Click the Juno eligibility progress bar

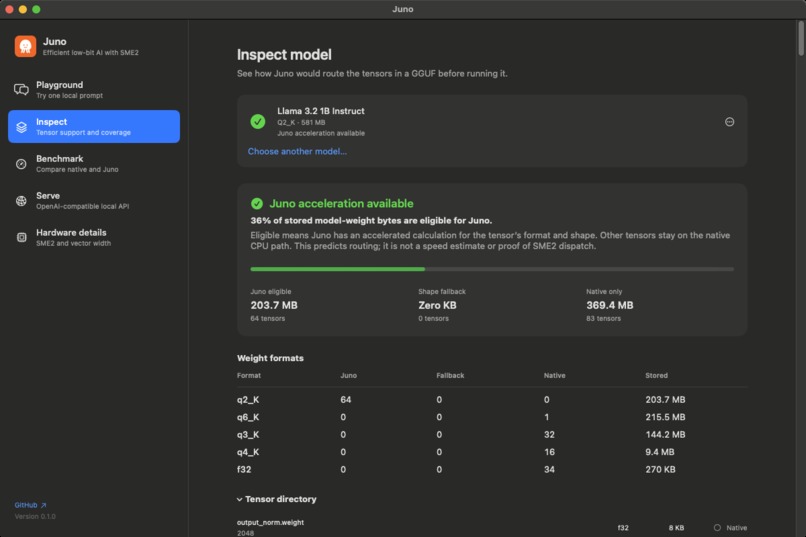[x=492, y=269]
